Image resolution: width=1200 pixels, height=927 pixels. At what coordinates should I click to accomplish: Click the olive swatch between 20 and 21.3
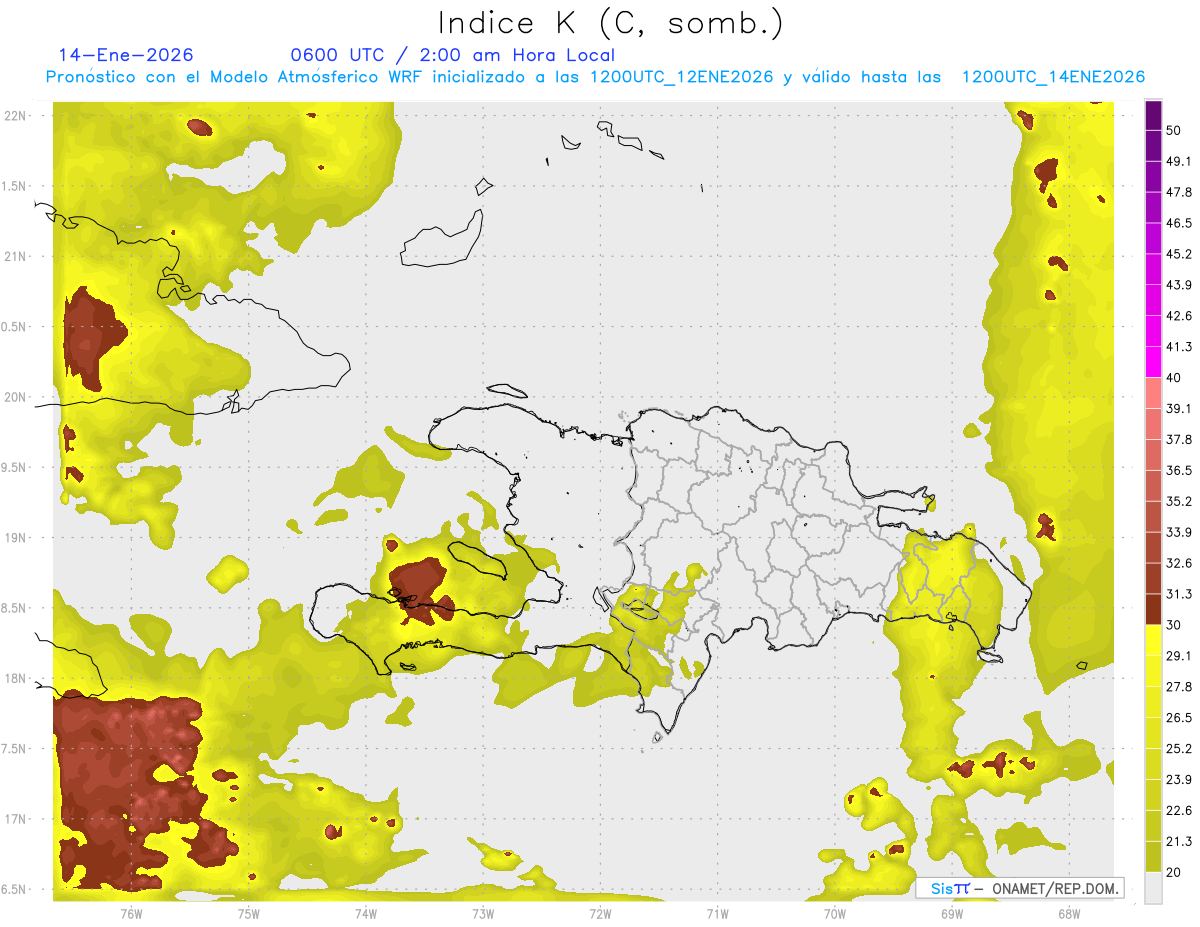pyautogui.click(x=1153, y=856)
